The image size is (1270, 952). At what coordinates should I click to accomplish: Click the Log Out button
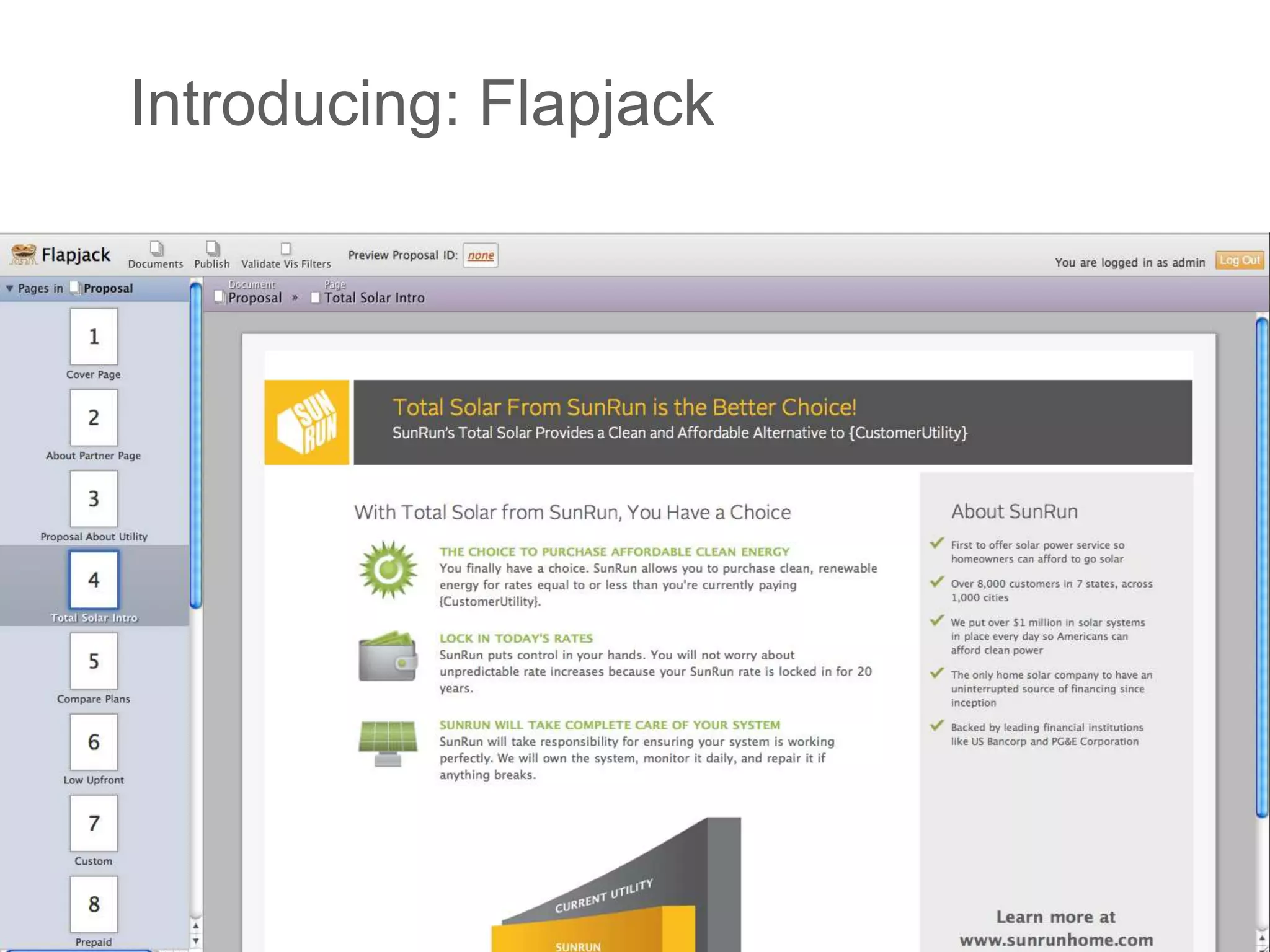coord(1240,260)
